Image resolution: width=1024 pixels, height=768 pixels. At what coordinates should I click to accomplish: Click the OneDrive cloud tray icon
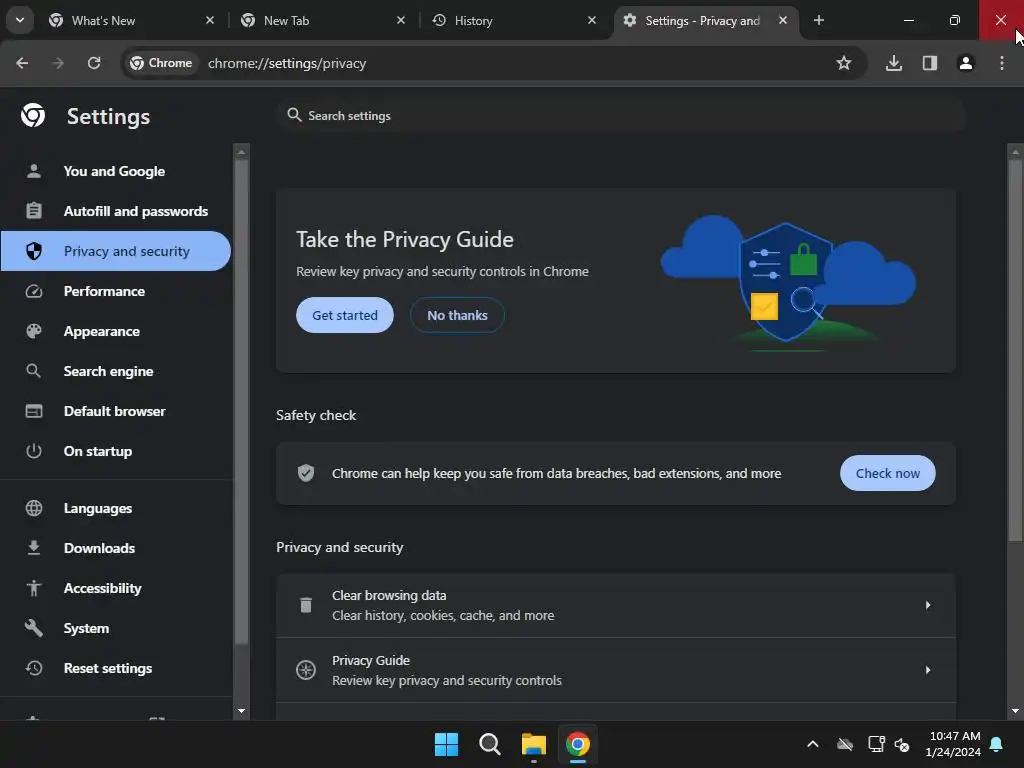(845, 744)
